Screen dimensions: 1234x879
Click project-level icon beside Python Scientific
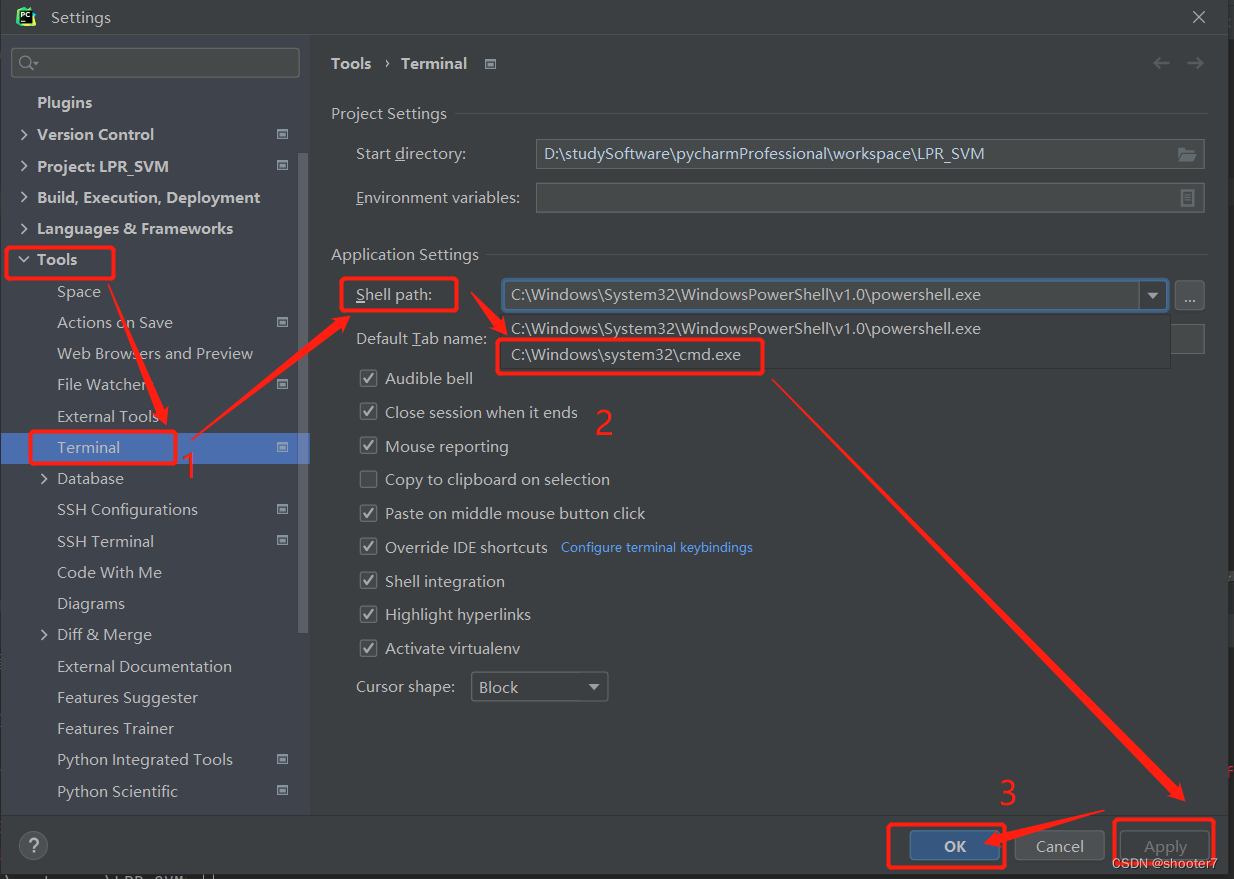pyautogui.click(x=283, y=791)
